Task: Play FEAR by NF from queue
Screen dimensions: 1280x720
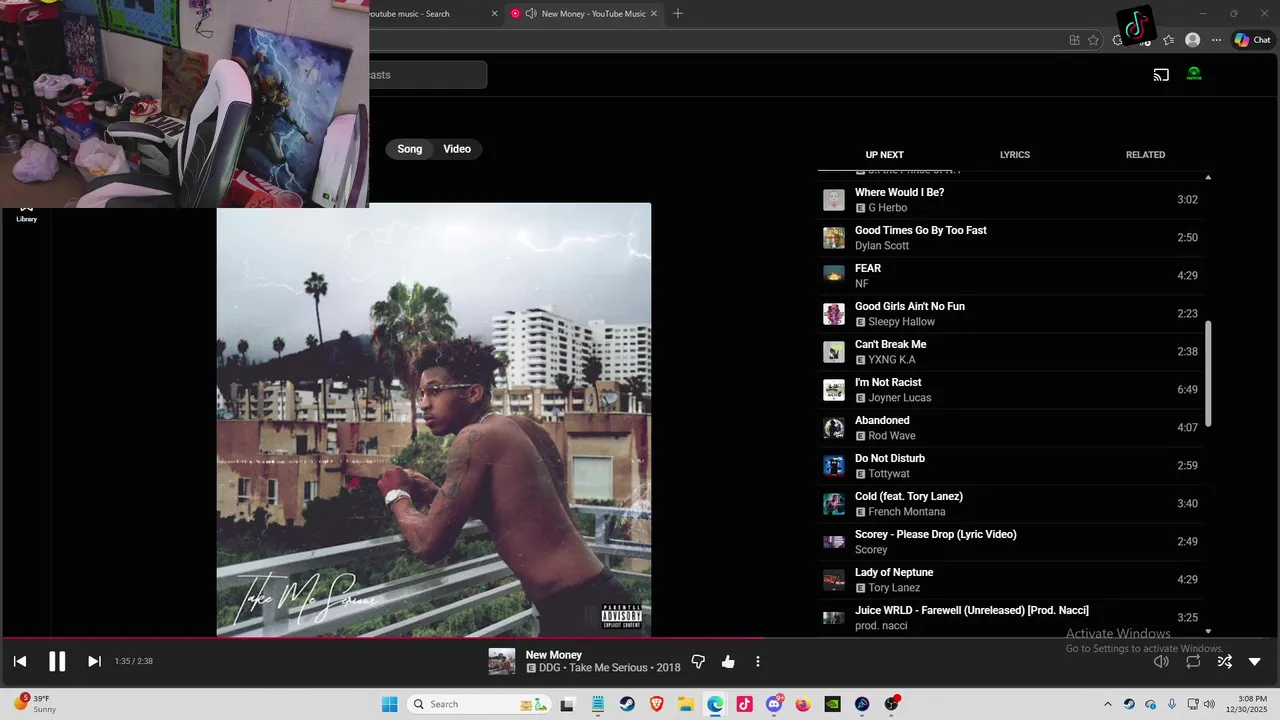Action: tap(1010, 276)
